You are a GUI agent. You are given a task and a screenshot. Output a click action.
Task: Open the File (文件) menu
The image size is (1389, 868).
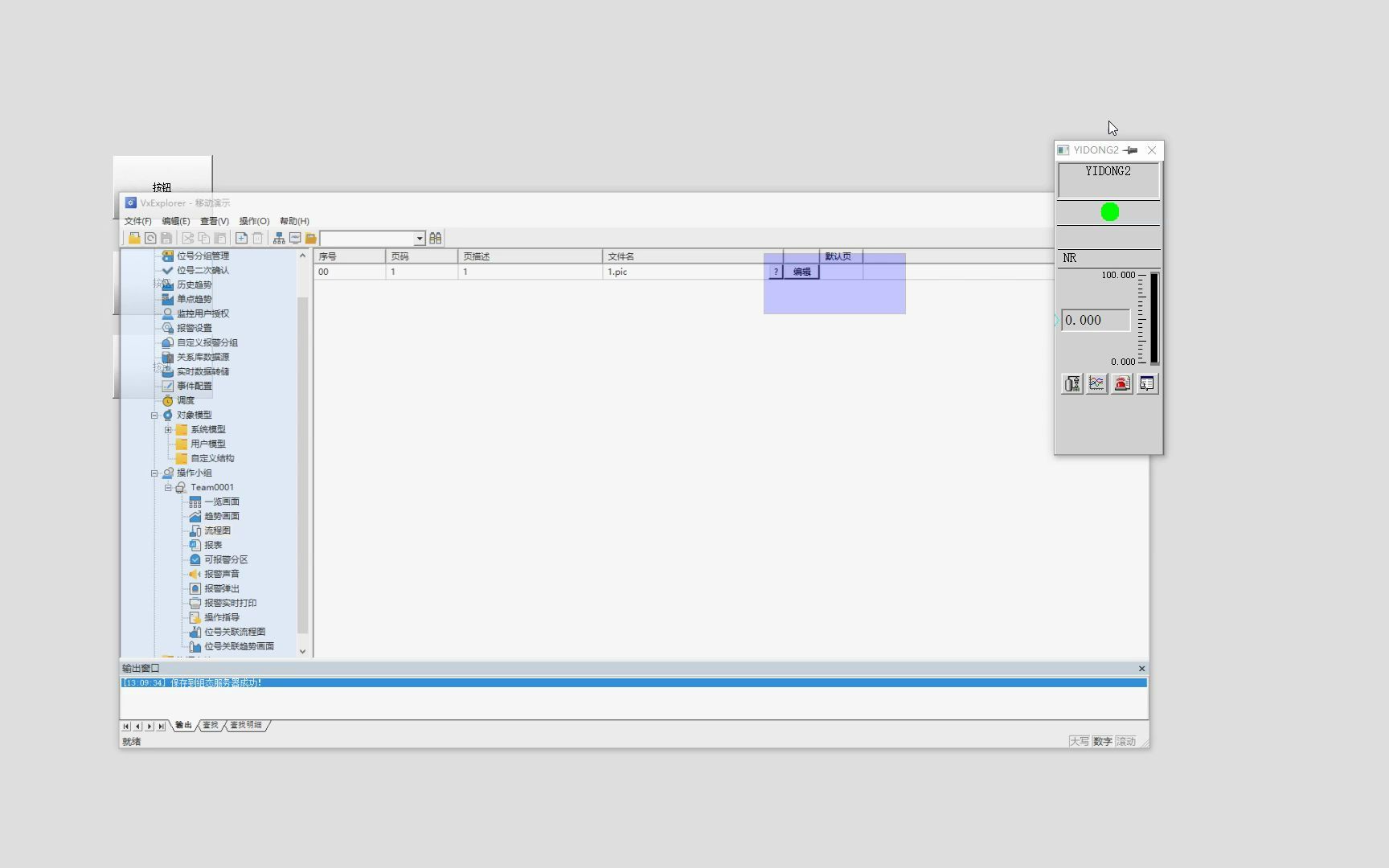[x=137, y=221]
